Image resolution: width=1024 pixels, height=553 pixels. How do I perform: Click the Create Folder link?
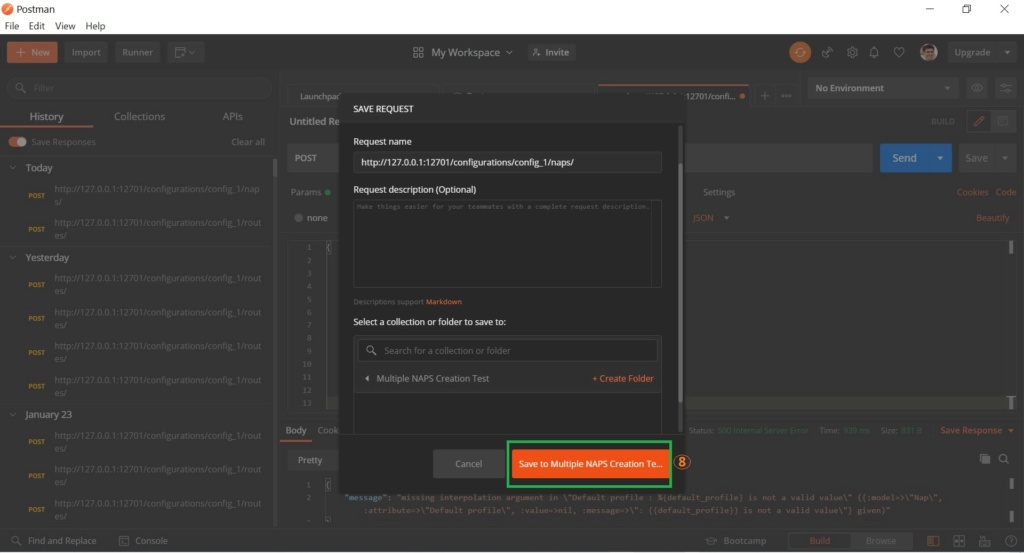tap(622, 379)
